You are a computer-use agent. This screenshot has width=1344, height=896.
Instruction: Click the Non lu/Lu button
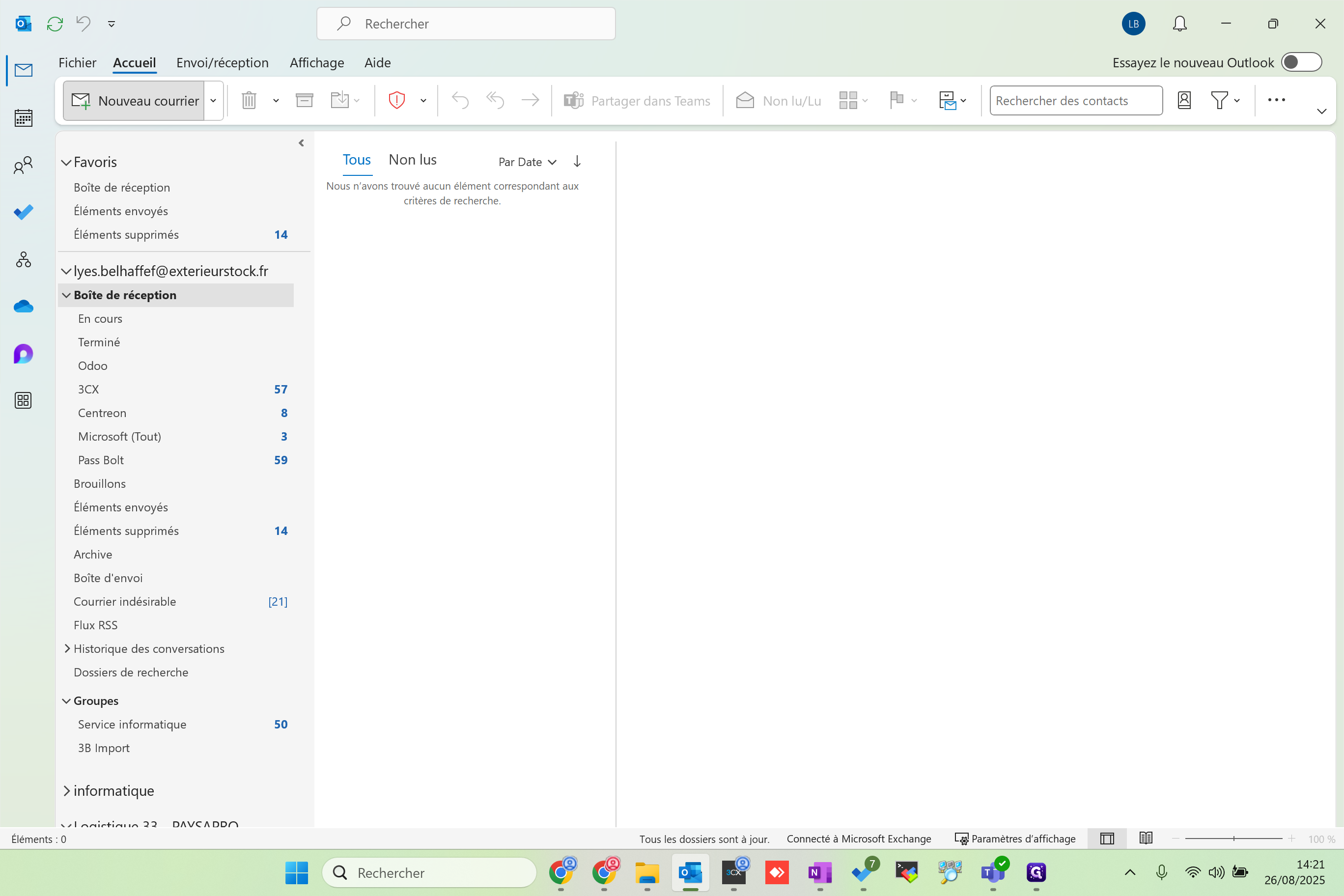tap(778, 101)
